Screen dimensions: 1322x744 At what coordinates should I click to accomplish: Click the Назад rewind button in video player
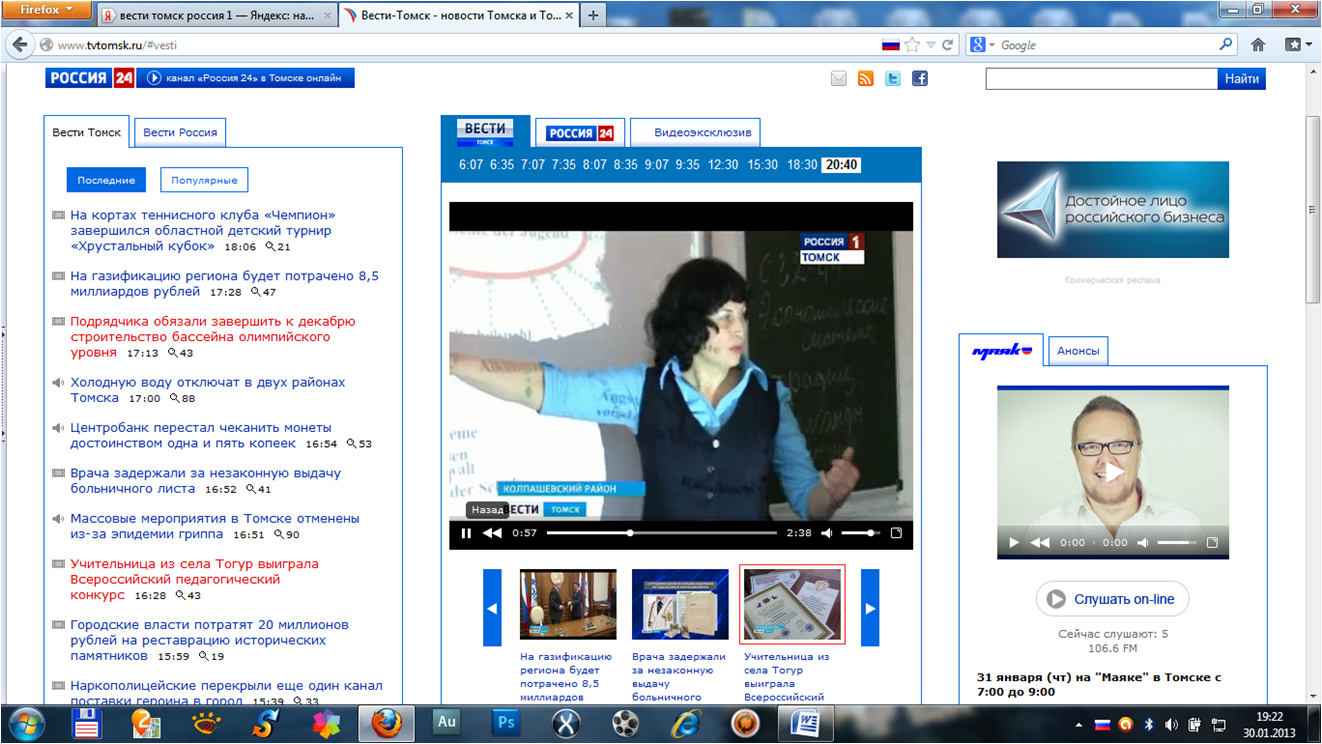tap(492, 533)
